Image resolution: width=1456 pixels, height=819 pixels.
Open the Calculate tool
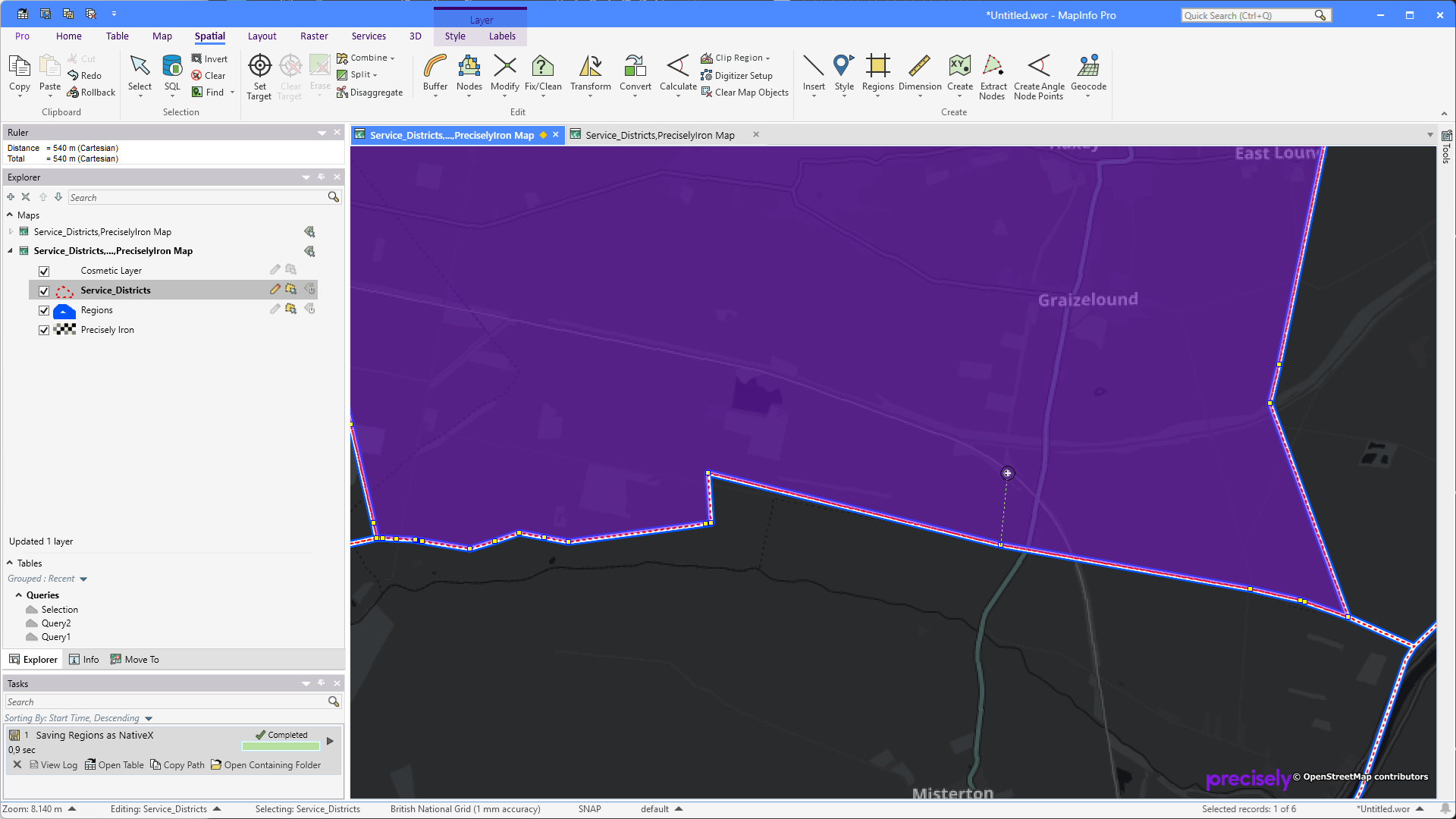tap(678, 74)
